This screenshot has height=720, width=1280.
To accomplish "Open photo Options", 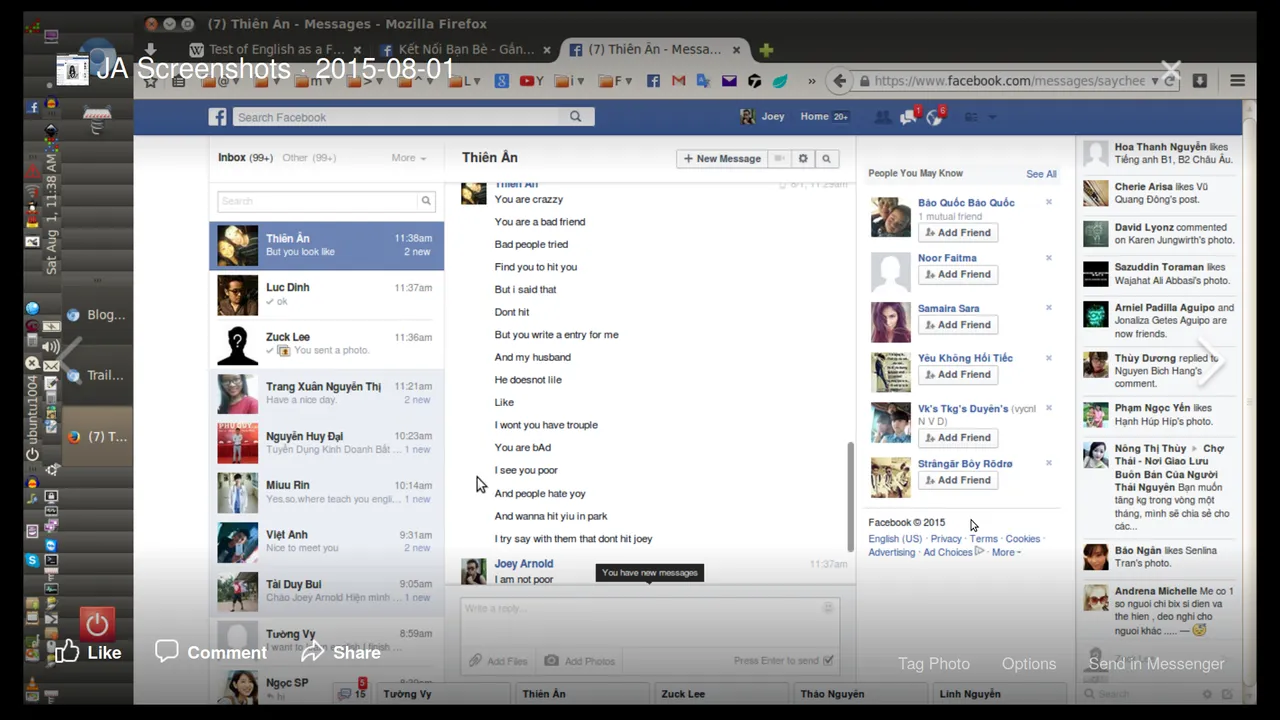I will point(1028,663).
